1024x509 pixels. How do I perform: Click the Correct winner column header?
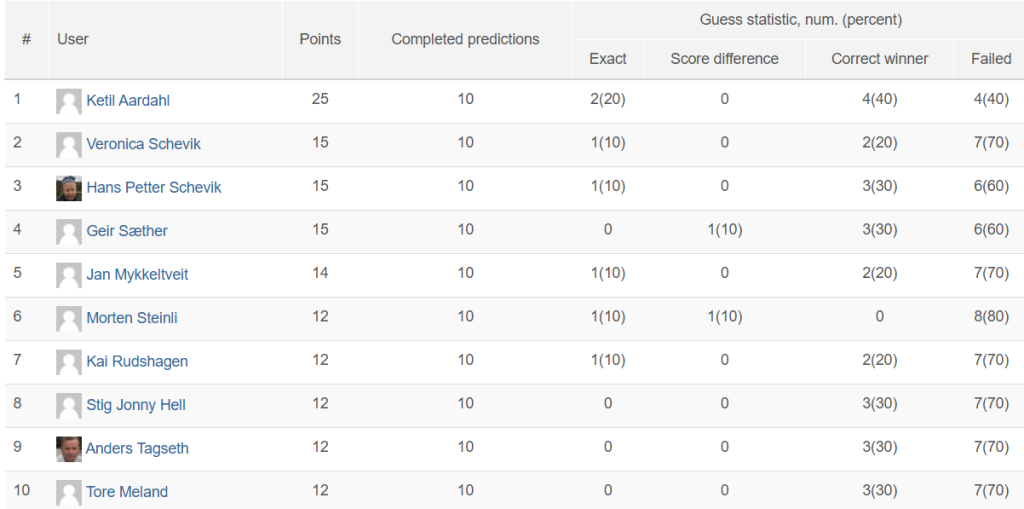(x=880, y=59)
